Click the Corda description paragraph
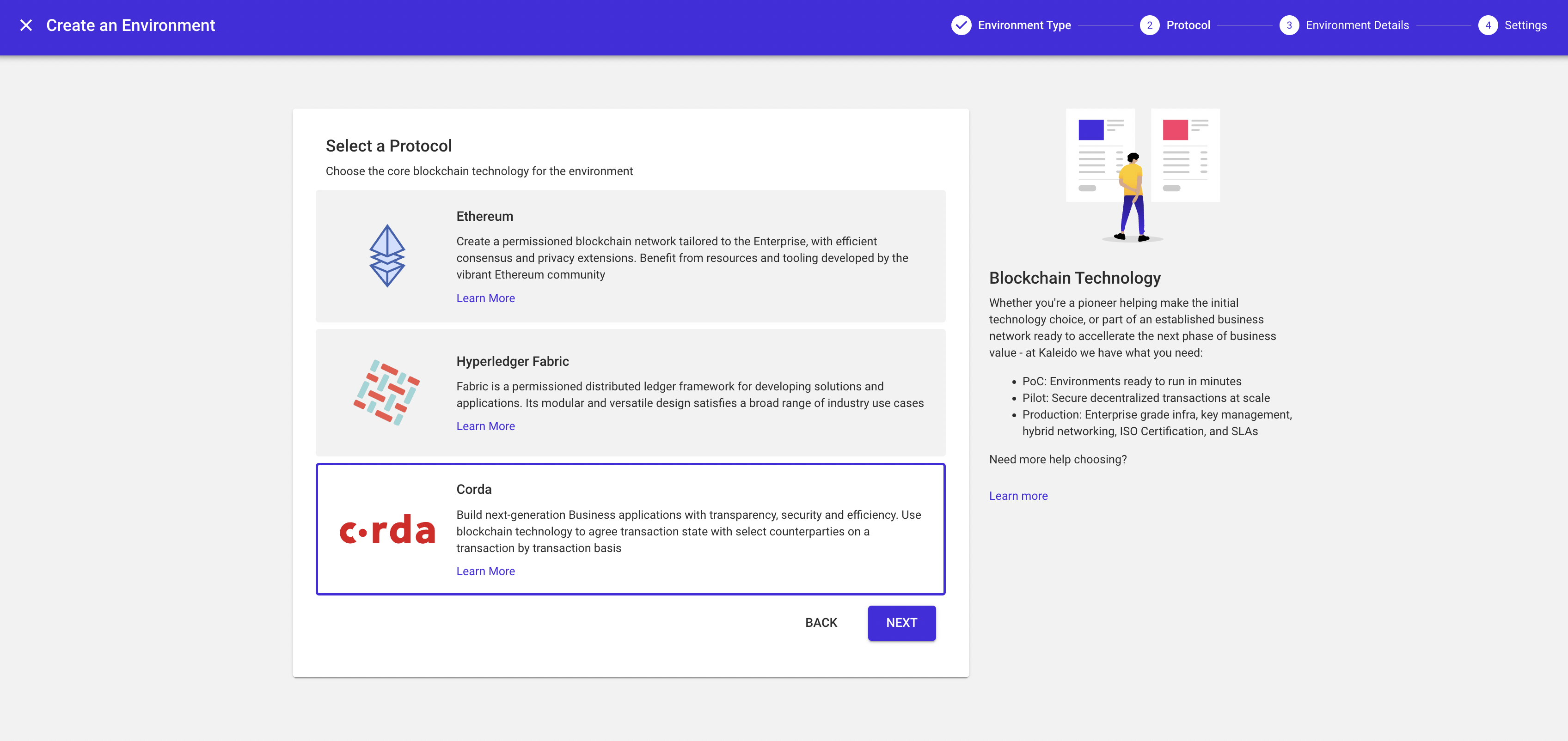Image resolution: width=1568 pixels, height=741 pixels. tap(688, 531)
